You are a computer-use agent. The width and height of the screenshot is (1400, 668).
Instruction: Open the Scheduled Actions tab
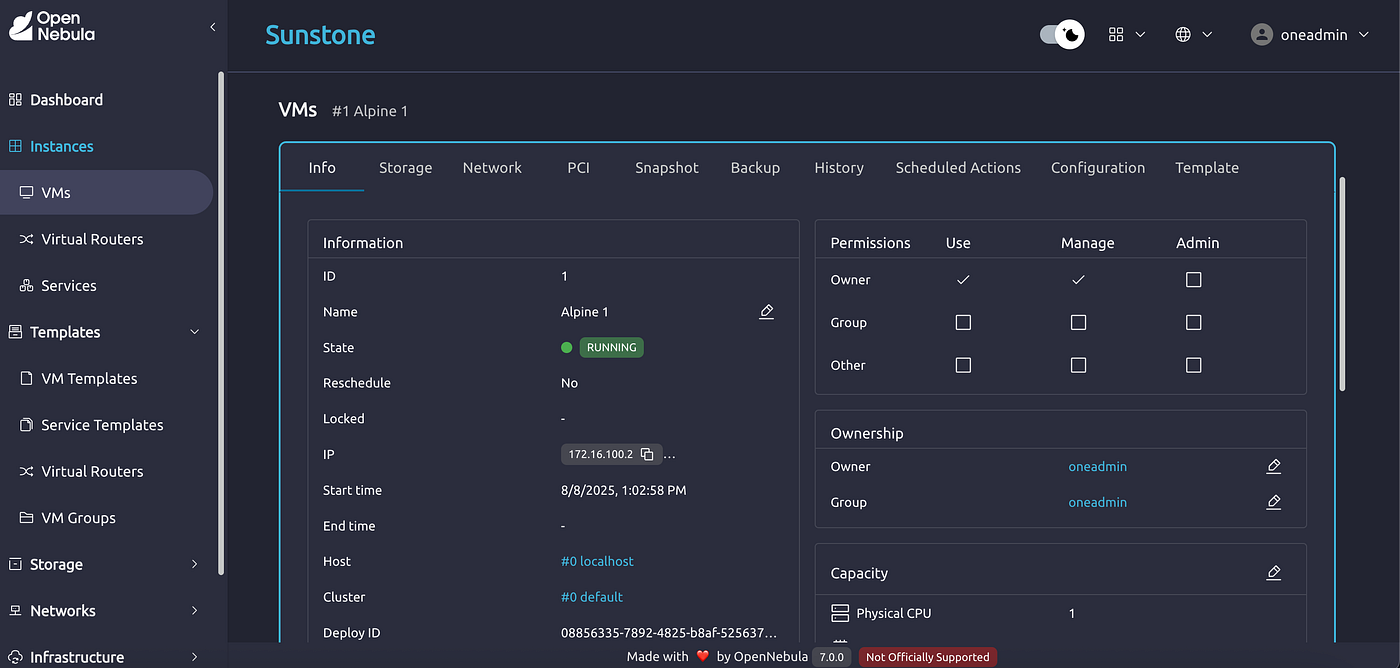[958, 168]
